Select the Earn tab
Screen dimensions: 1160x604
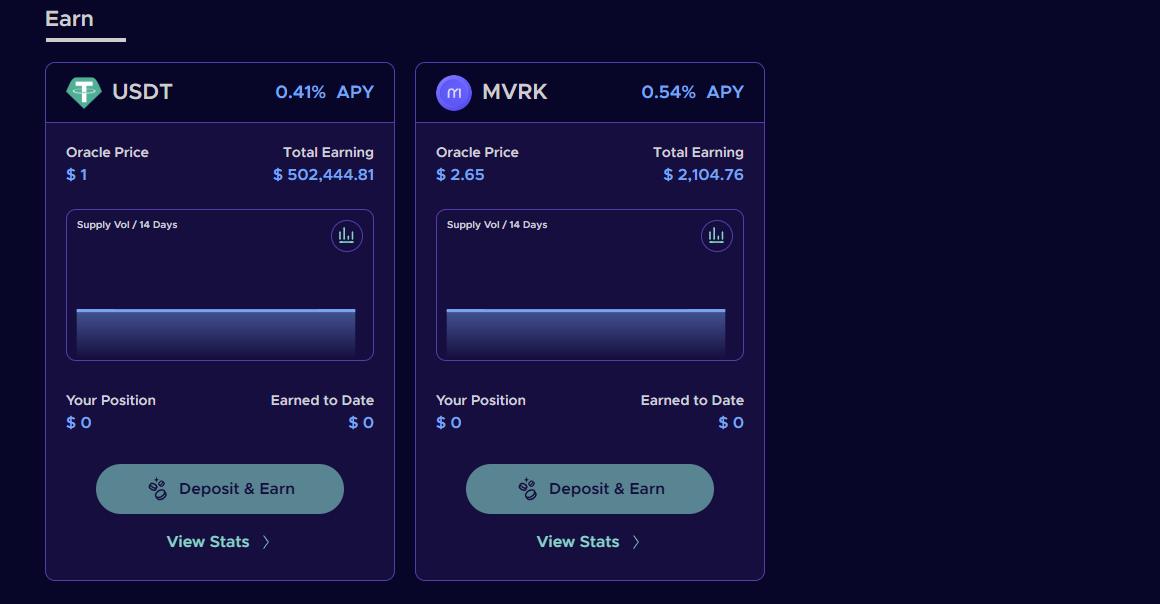70,18
